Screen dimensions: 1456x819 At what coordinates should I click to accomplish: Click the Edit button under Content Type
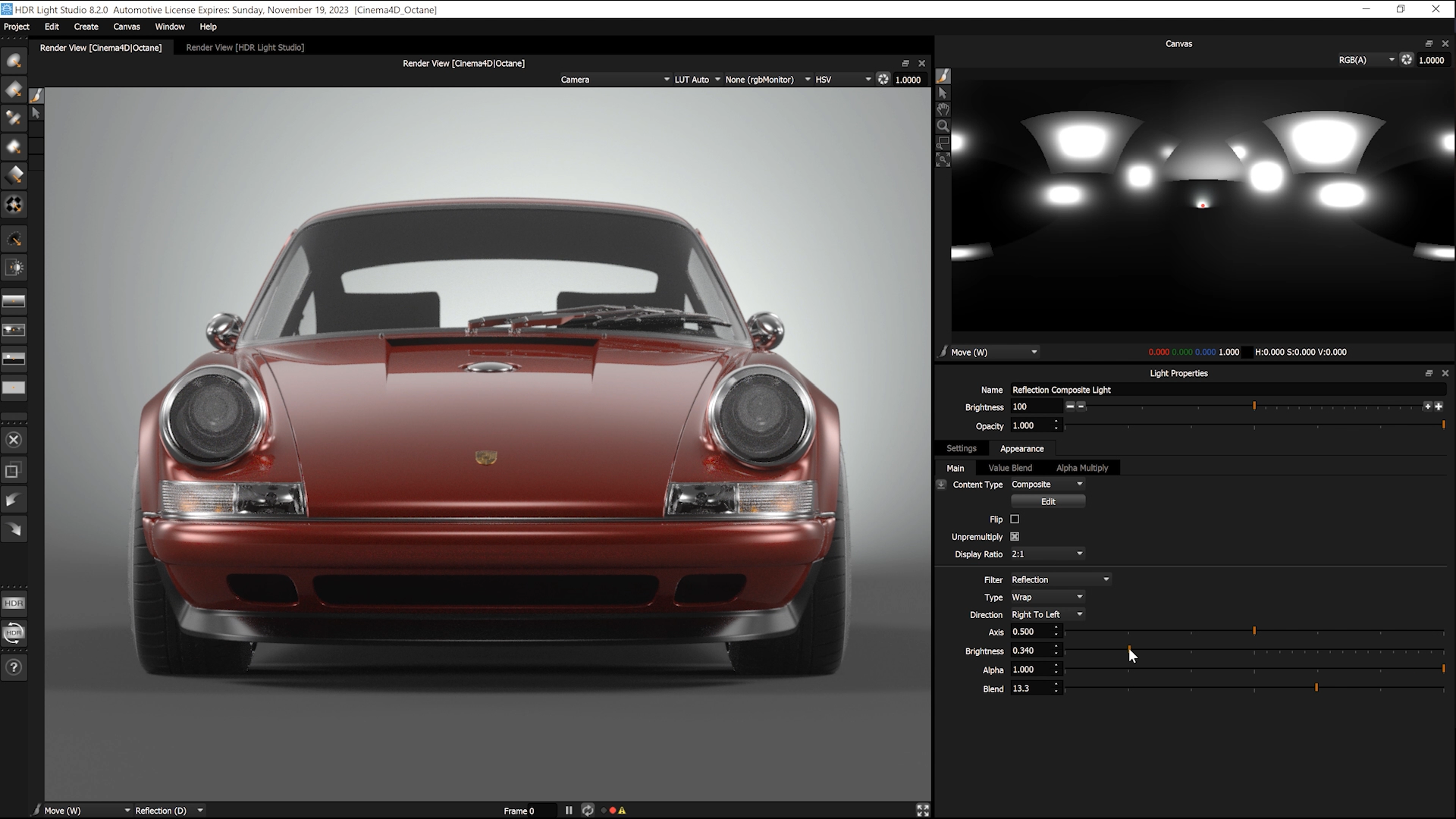pyautogui.click(x=1047, y=501)
